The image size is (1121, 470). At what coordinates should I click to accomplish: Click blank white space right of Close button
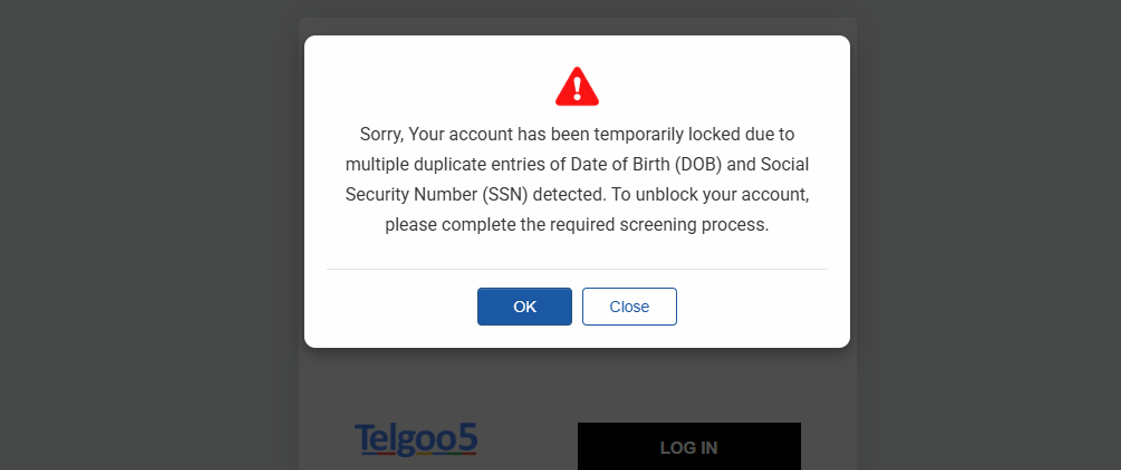(x=758, y=307)
